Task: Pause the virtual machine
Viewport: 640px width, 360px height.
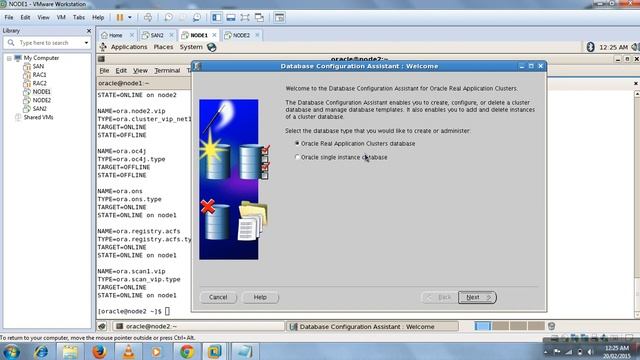Action: coord(120,18)
